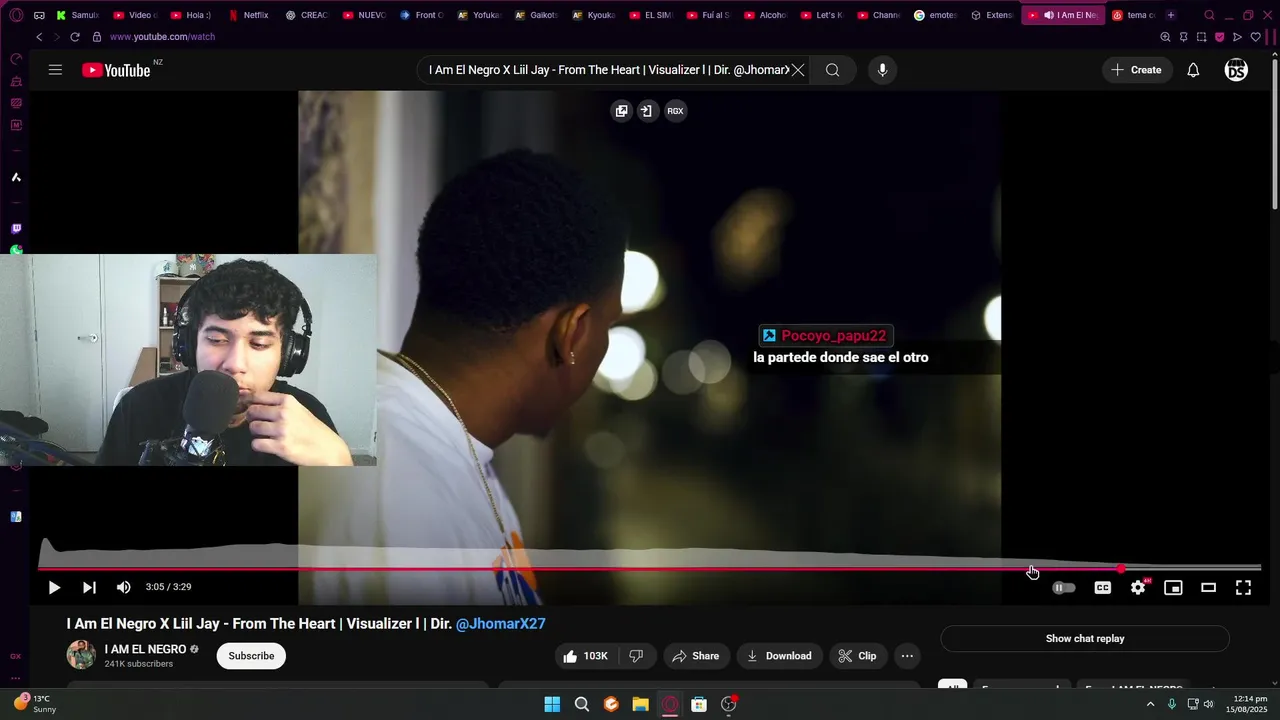The width and height of the screenshot is (1280, 720).
Task: Click the zoom icon in address bar
Action: pyautogui.click(x=1165, y=37)
